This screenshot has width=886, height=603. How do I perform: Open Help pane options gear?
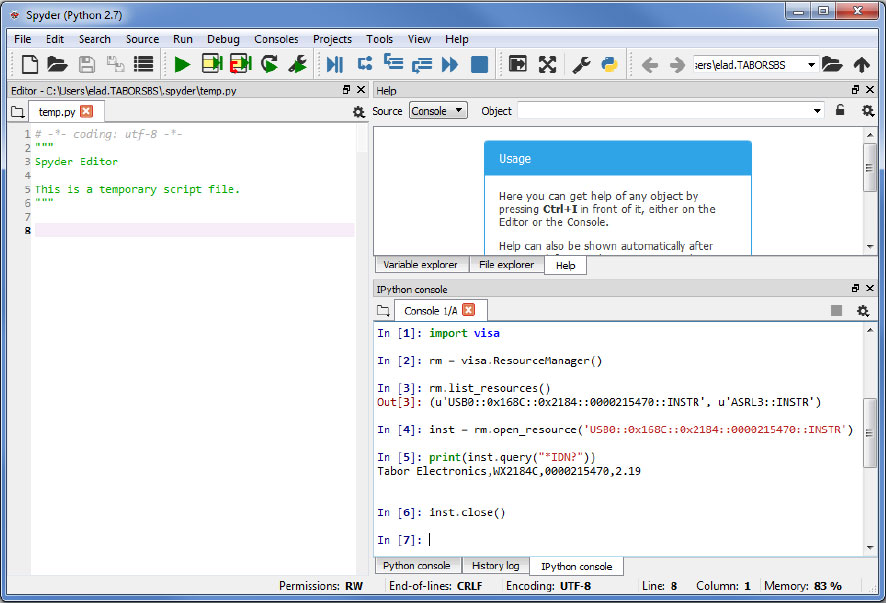(868, 111)
